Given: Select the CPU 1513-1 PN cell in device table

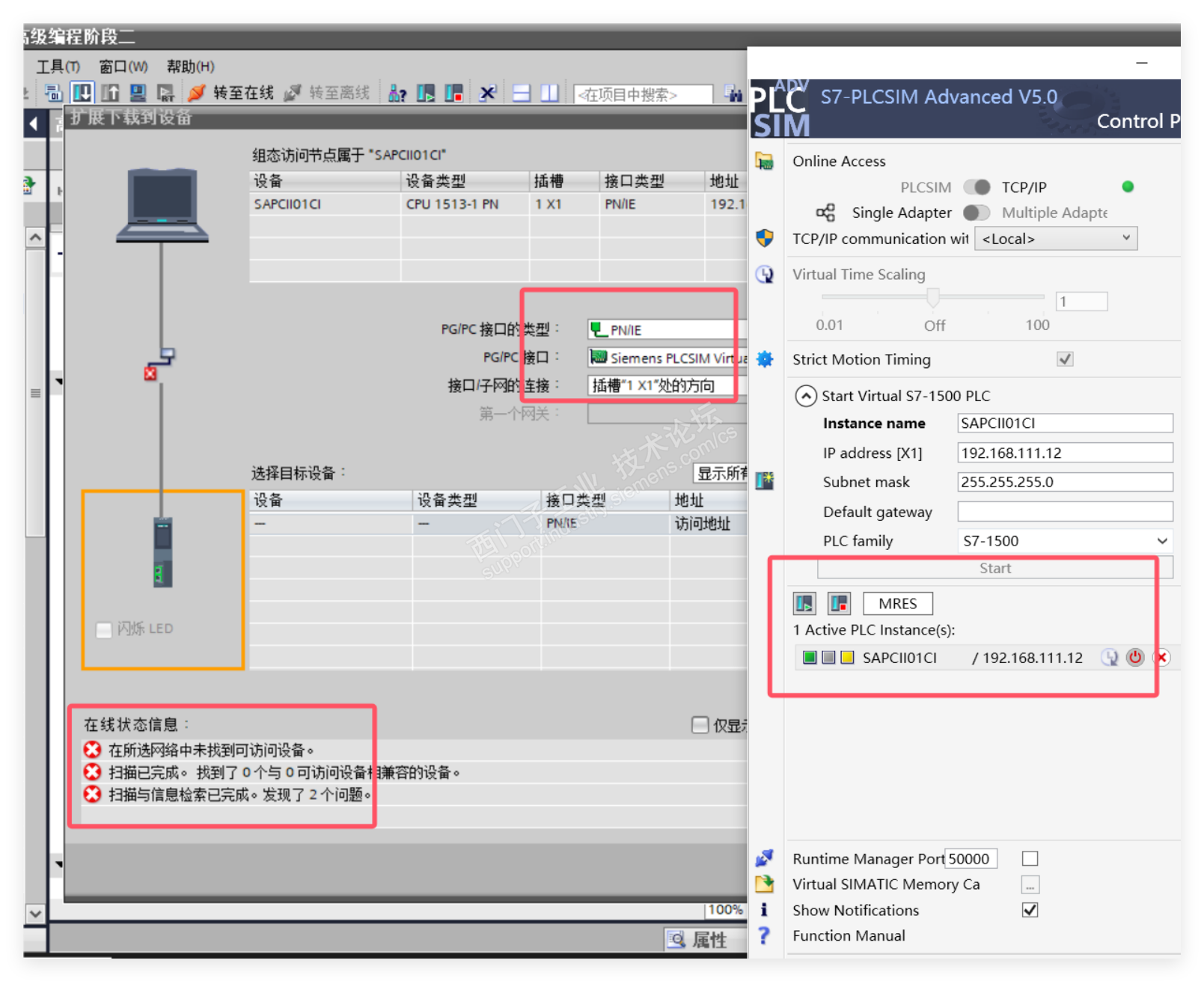Looking at the screenshot, I should point(465,204).
